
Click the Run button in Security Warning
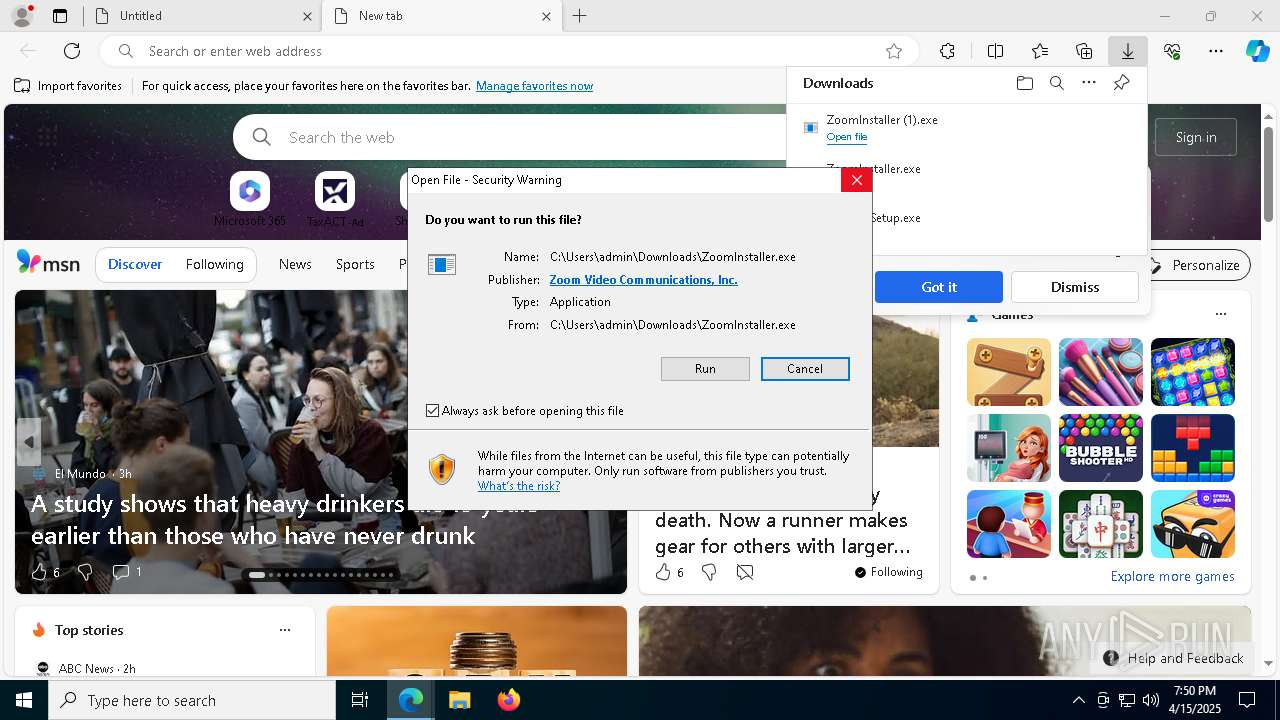[x=705, y=369]
